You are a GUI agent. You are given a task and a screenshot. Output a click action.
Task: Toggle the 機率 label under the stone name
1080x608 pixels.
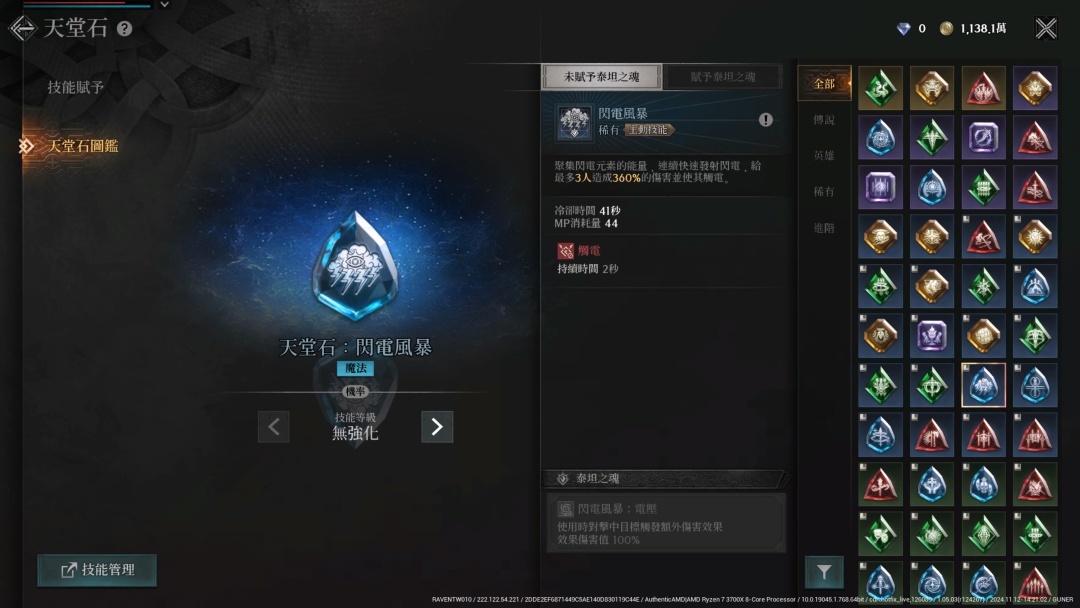[355, 391]
